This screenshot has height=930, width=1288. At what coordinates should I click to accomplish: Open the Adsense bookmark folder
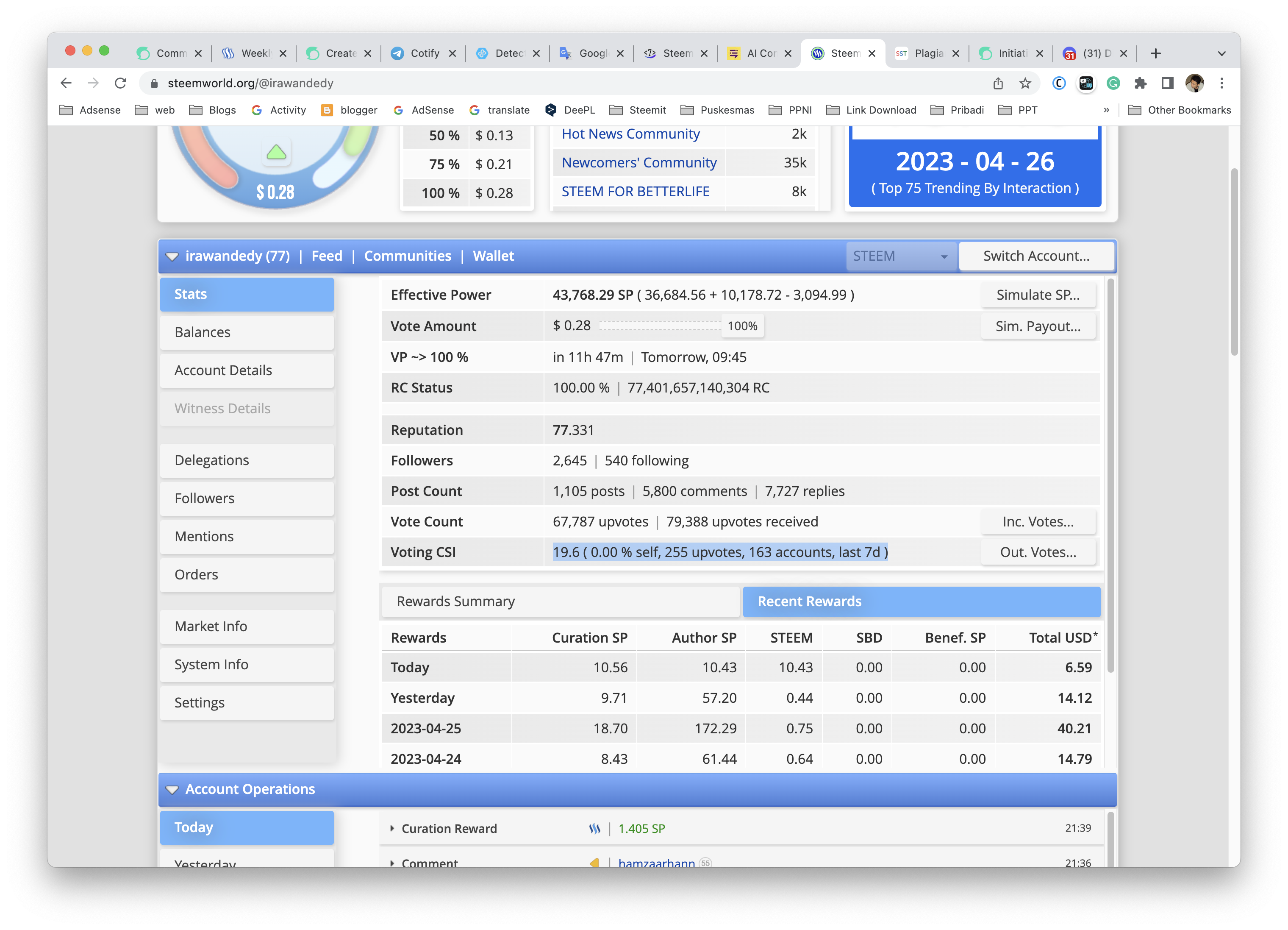tap(90, 110)
